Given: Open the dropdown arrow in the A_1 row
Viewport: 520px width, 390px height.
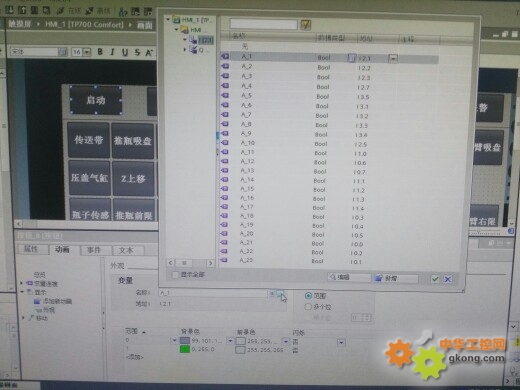Looking at the screenshot, I should click(393, 59).
